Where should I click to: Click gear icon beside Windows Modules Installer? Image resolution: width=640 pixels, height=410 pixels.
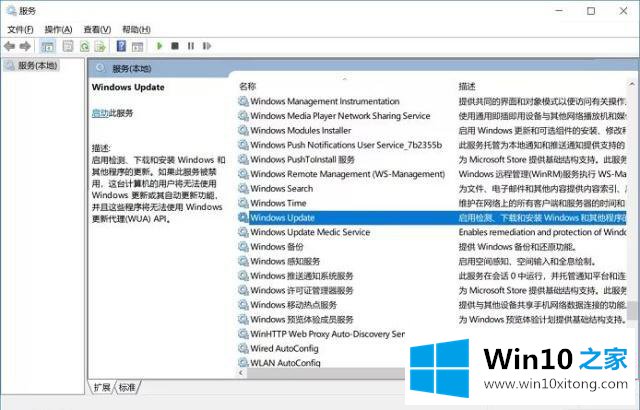[243, 131]
